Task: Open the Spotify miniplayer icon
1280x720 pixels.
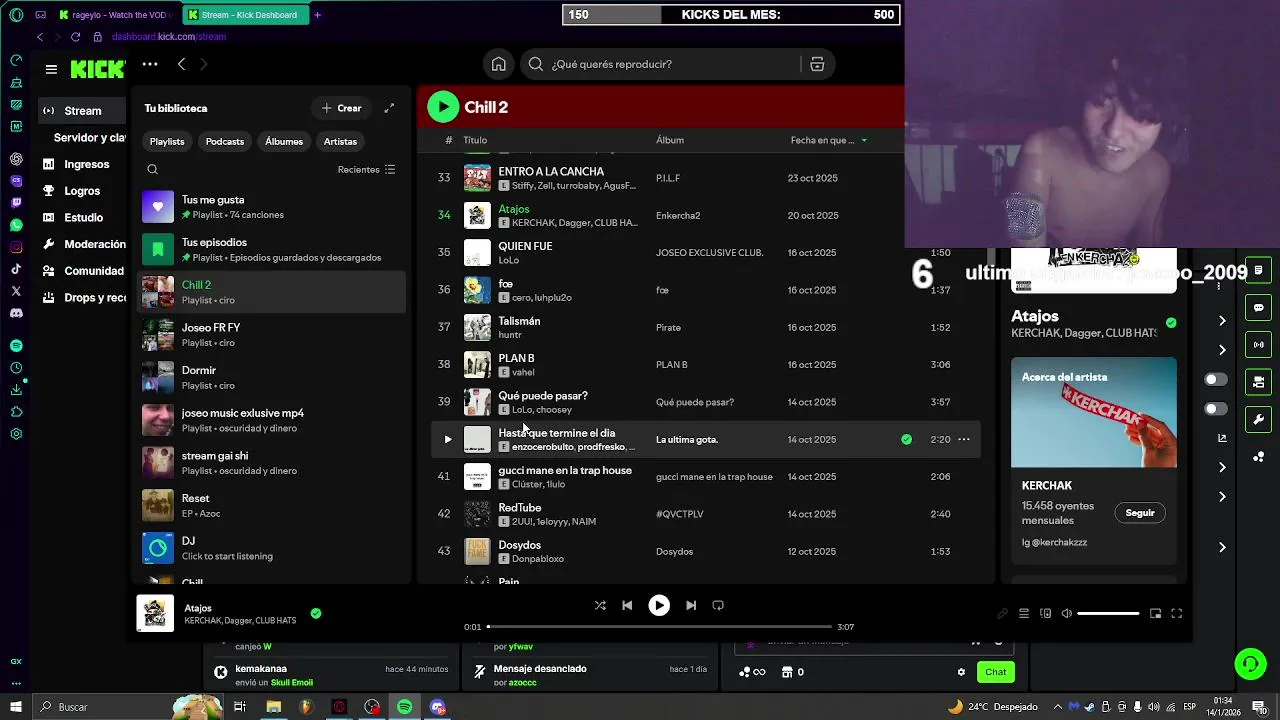Action: pyautogui.click(x=1155, y=614)
